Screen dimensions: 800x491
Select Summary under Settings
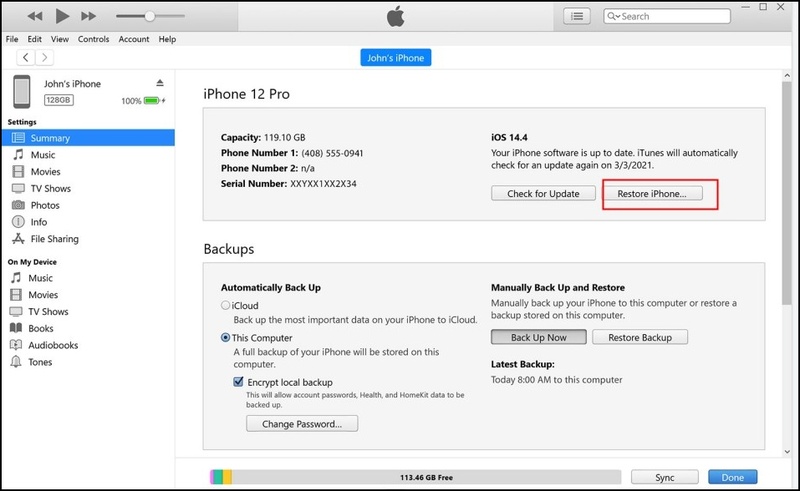88,138
